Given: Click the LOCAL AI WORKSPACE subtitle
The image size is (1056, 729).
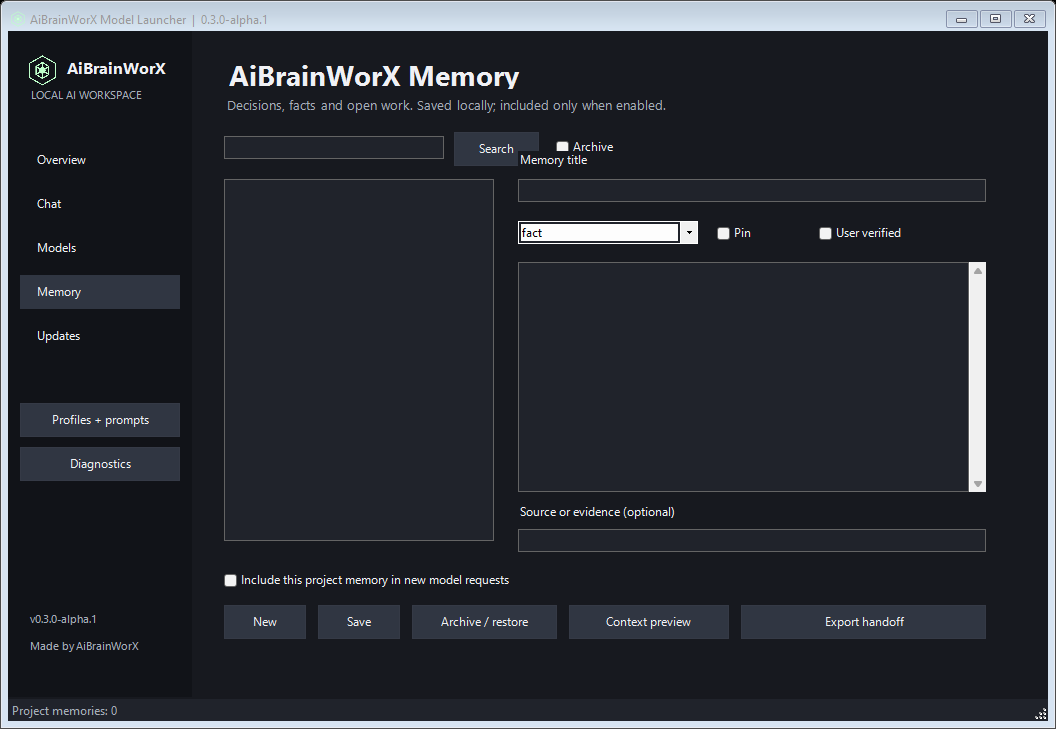Looking at the screenshot, I should pyautogui.click(x=86, y=95).
